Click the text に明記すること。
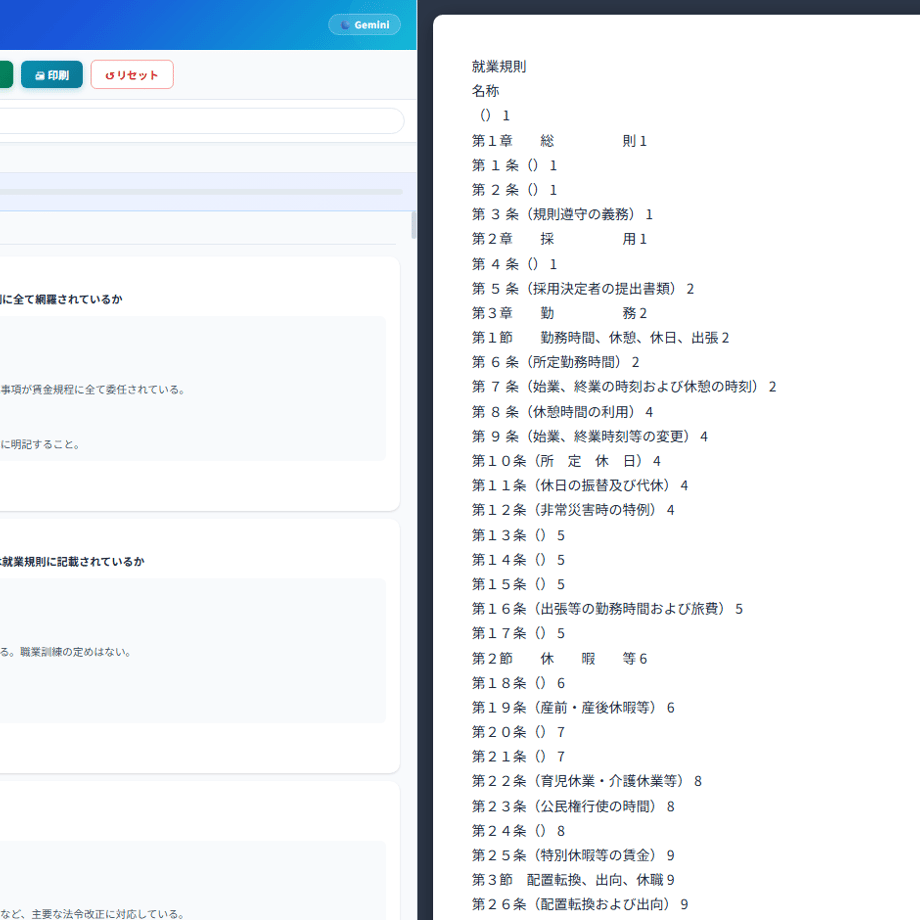920x920 pixels. pyautogui.click(x=40, y=445)
